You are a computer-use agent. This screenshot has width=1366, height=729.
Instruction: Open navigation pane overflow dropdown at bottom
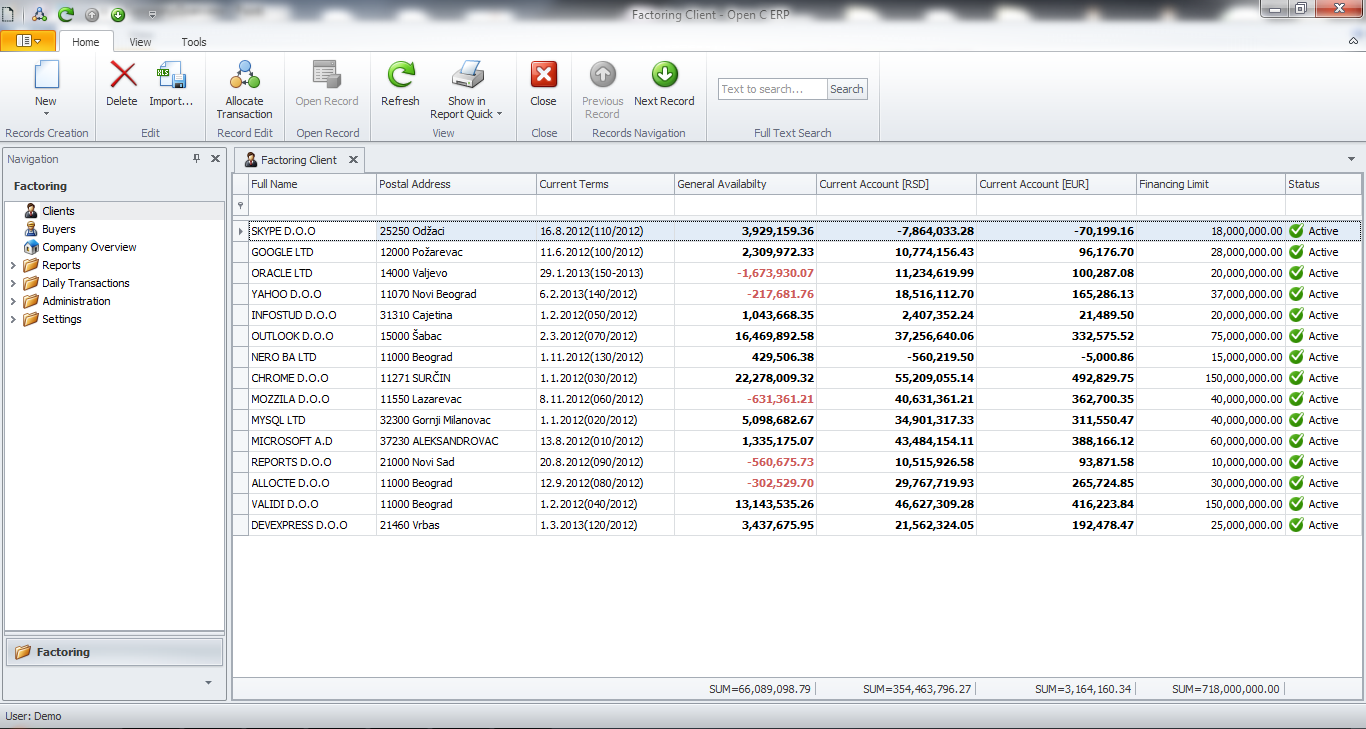click(x=208, y=682)
